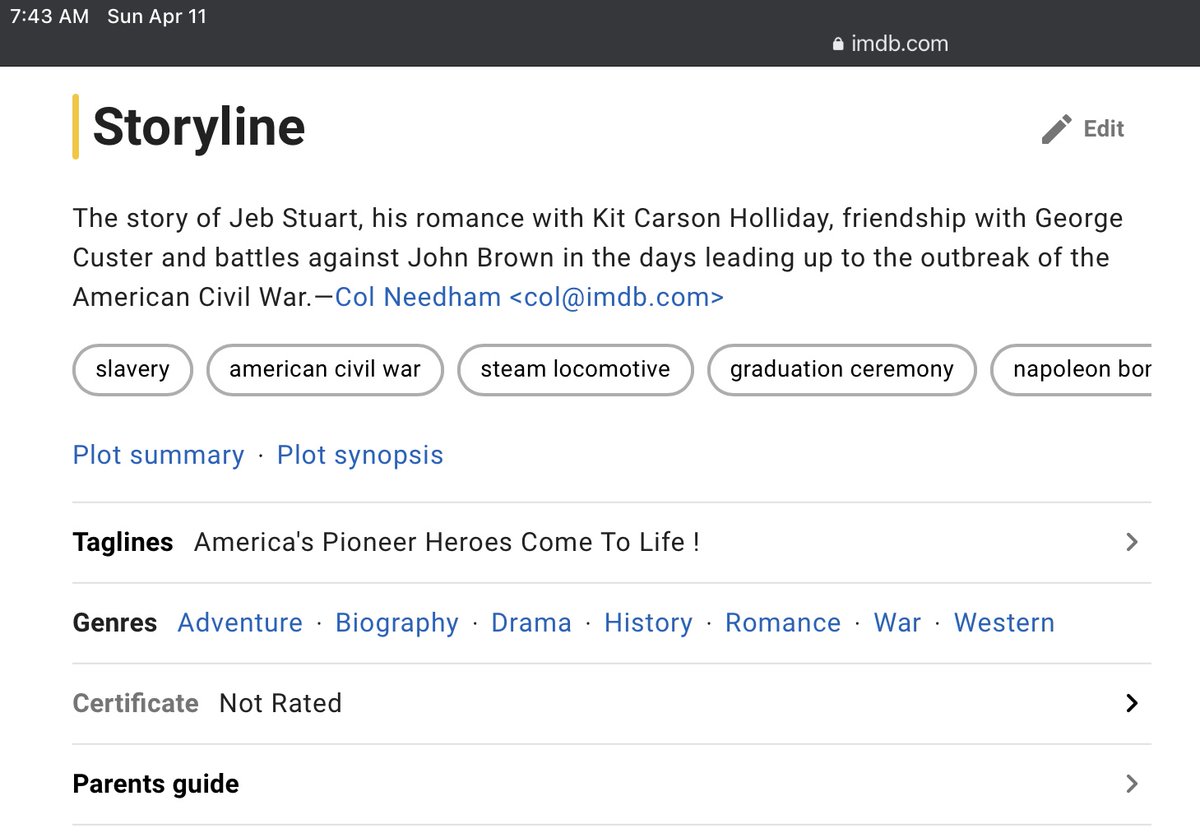Open Col Needham contributor link

coord(529,297)
